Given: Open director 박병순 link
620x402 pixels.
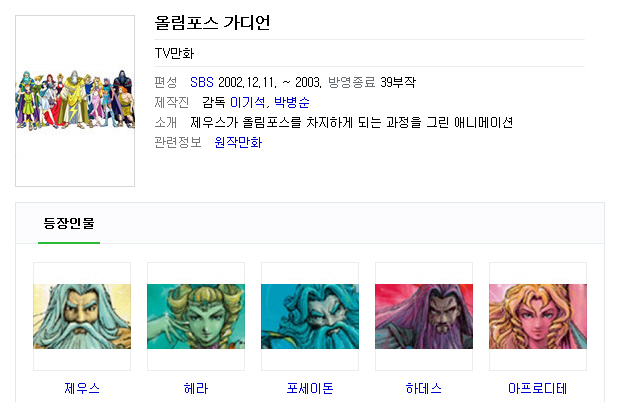Looking at the screenshot, I should click(x=291, y=102).
